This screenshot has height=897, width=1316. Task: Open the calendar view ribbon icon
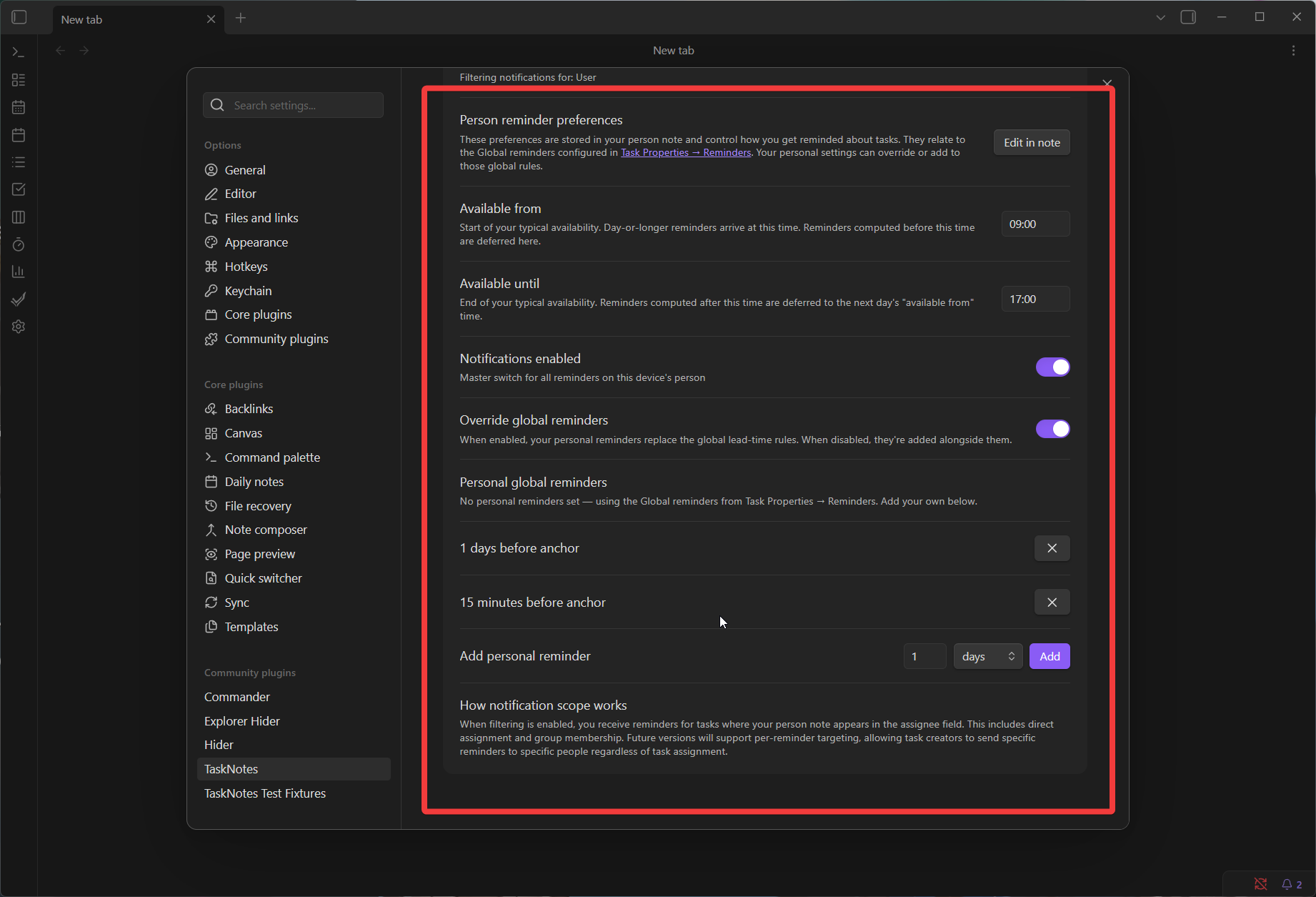tap(18, 106)
